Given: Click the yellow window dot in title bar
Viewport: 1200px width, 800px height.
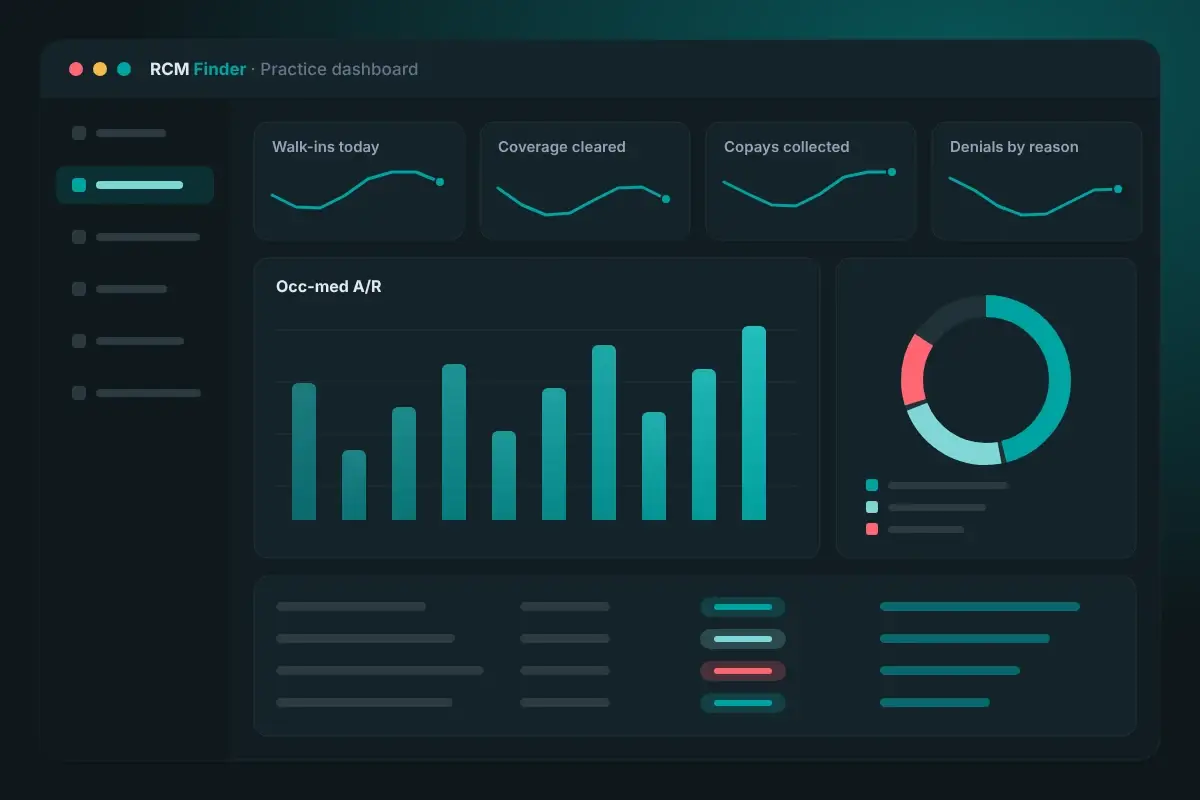Looking at the screenshot, I should [x=100, y=69].
